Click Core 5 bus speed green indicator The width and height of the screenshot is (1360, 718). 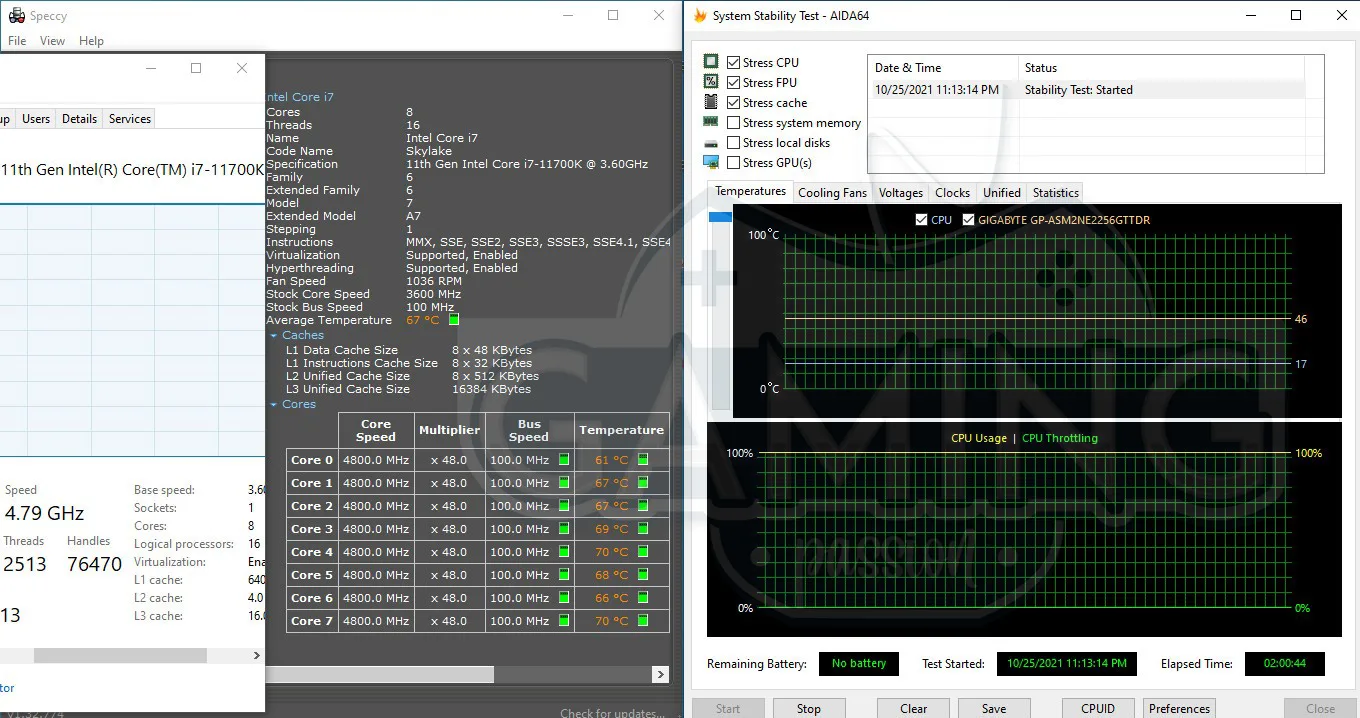tap(564, 575)
